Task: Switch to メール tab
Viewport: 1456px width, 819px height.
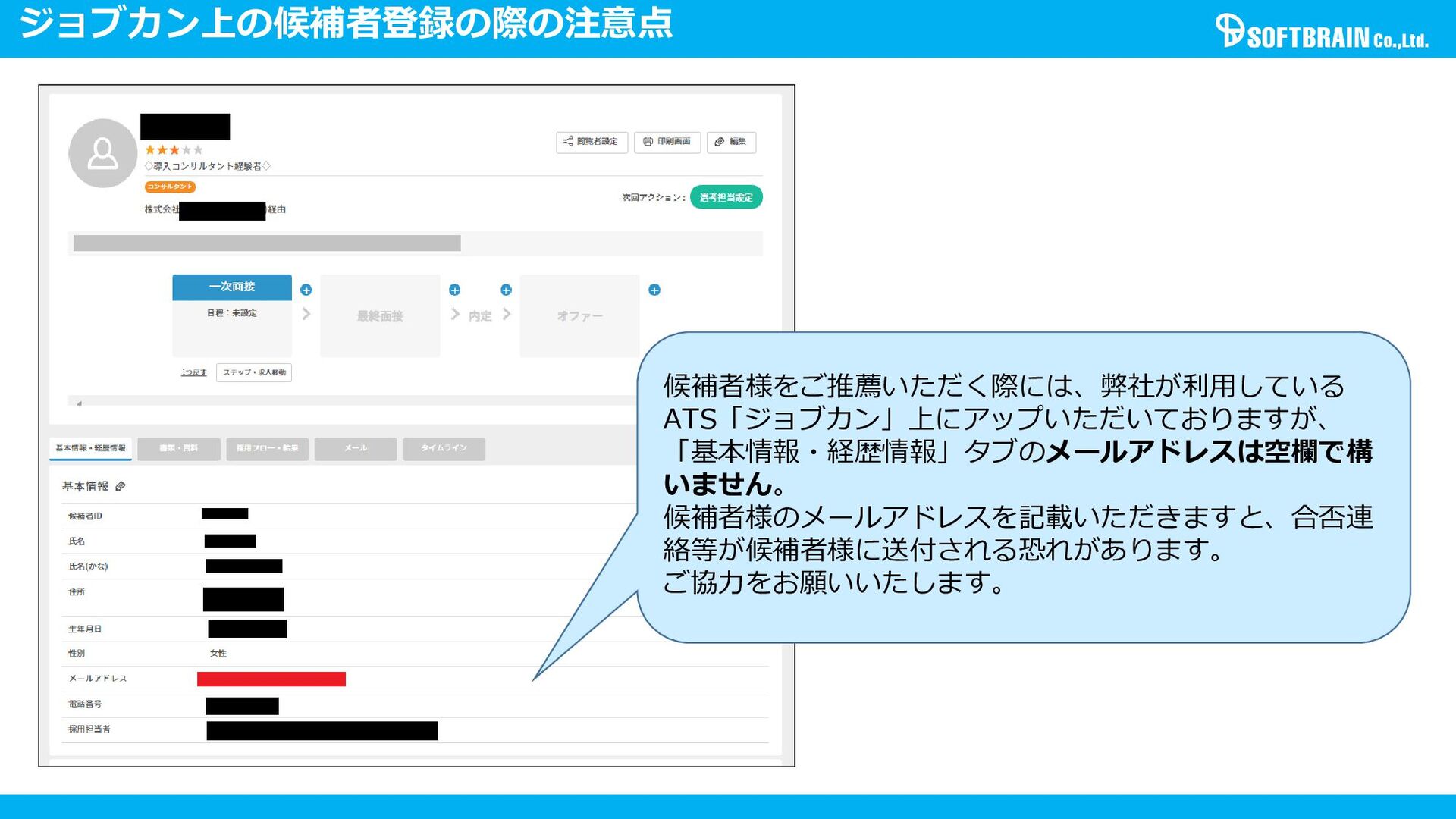Action: coord(356,448)
